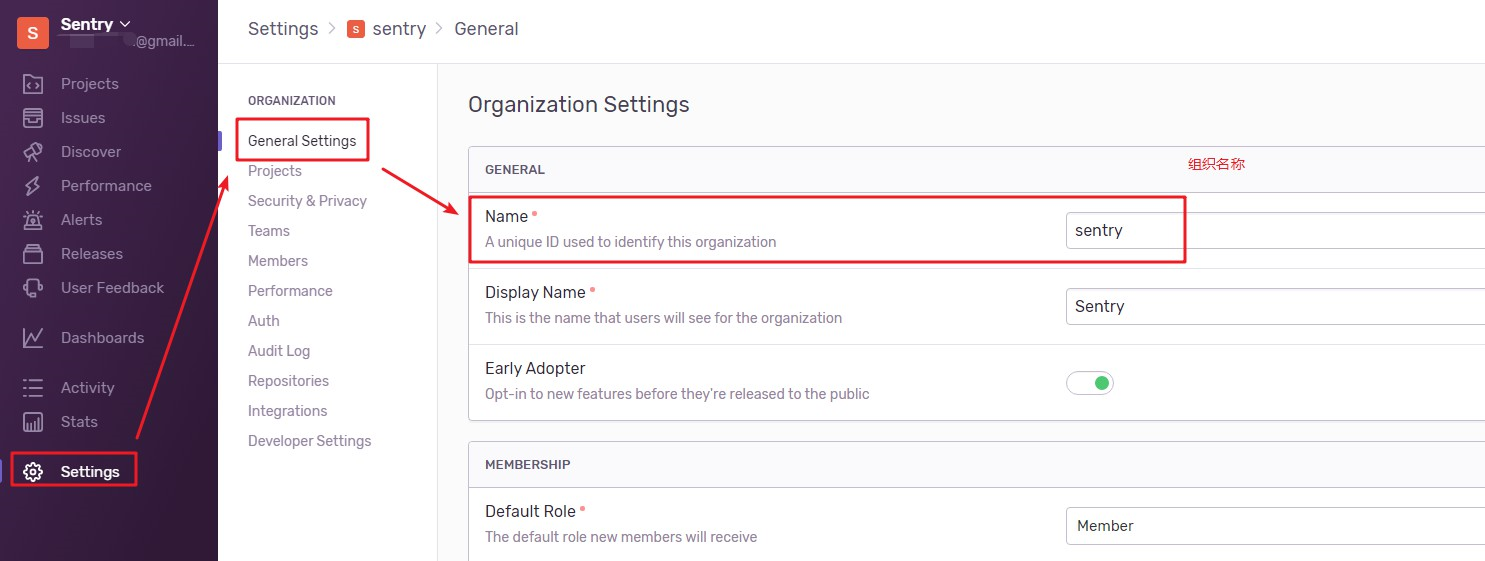Toggle the Early Adopter switch

[1090, 383]
